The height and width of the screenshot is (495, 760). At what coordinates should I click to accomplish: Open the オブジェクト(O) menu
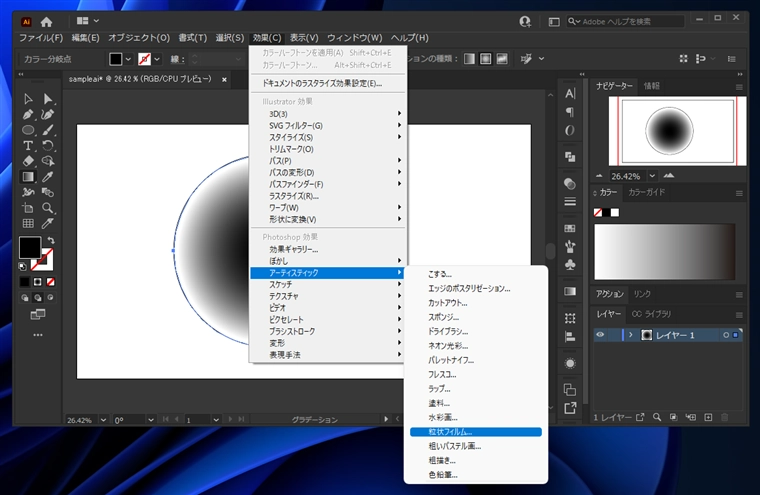coord(139,38)
